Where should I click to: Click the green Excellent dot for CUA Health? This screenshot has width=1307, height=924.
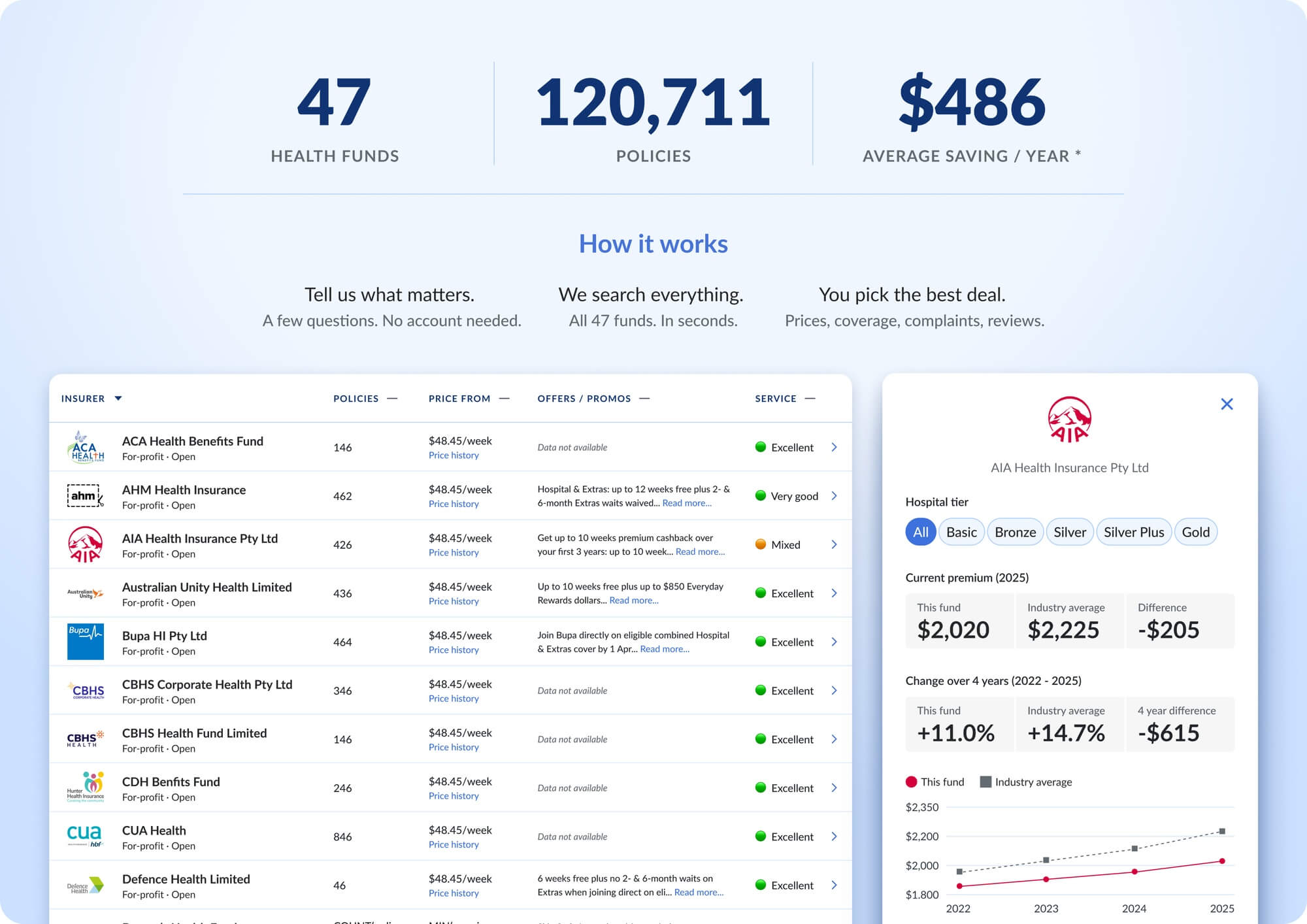(x=761, y=836)
